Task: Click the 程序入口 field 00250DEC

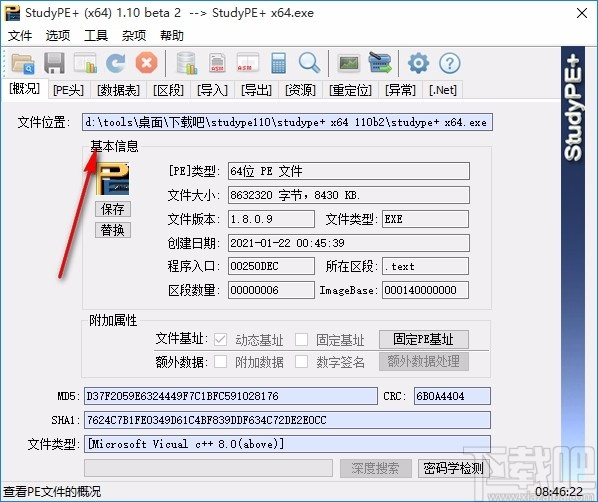Action: pyautogui.click(x=271, y=266)
